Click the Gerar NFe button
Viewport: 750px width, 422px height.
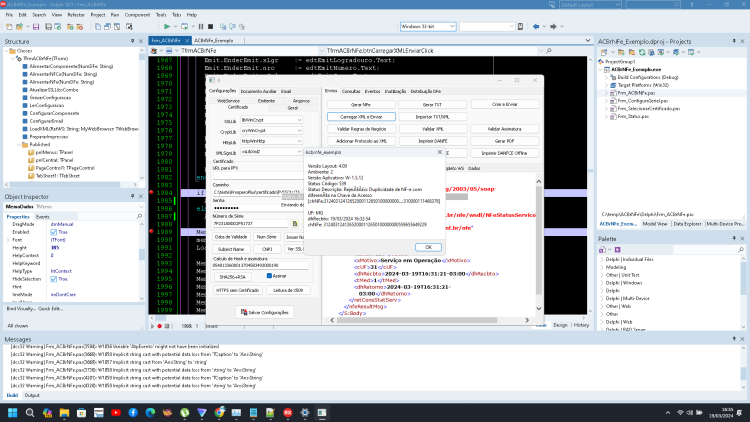361,104
